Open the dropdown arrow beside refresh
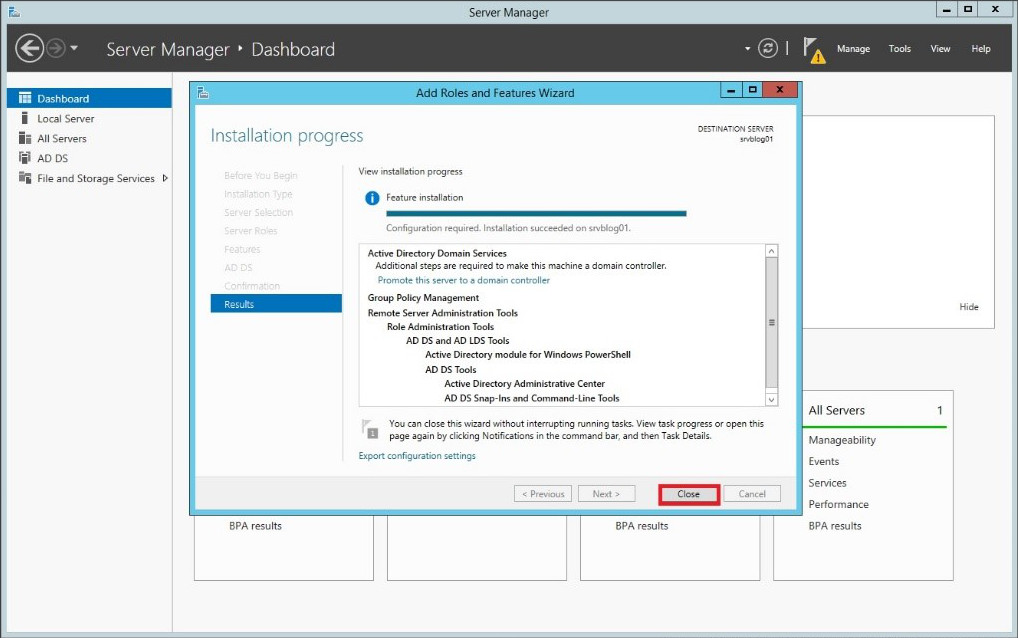1018x638 pixels. (747, 49)
